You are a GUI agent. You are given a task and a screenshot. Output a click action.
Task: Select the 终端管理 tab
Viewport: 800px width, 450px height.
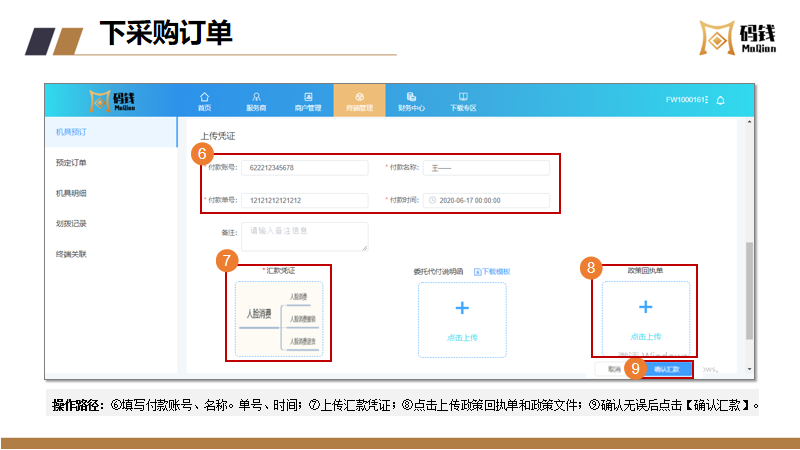click(359, 101)
